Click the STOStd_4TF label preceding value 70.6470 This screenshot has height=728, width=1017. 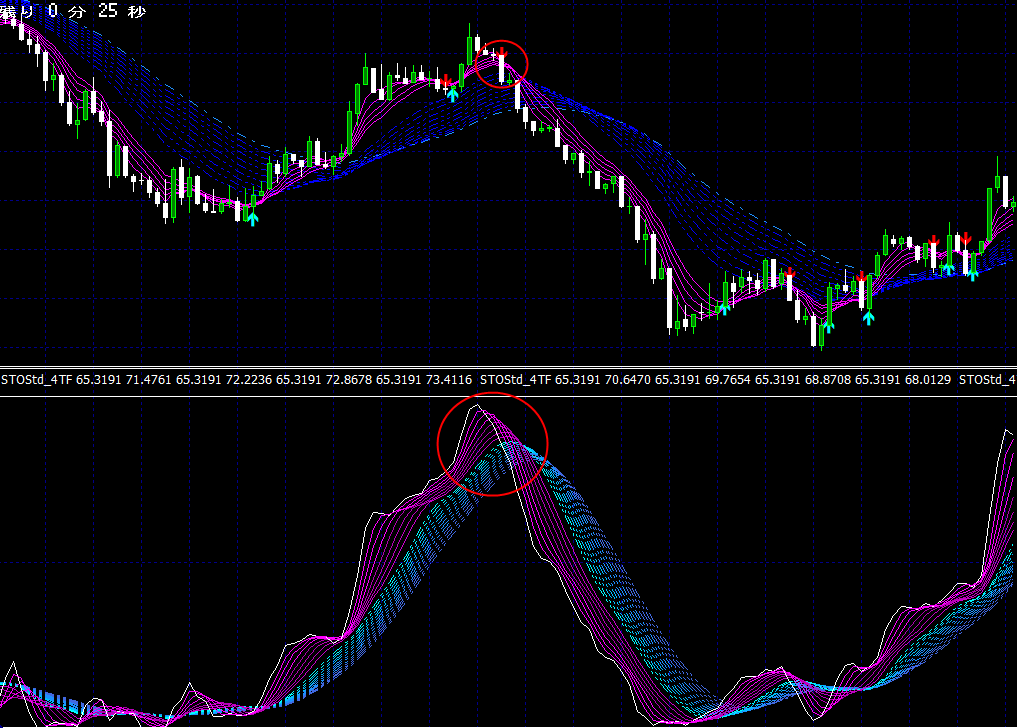click(x=515, y=380)
